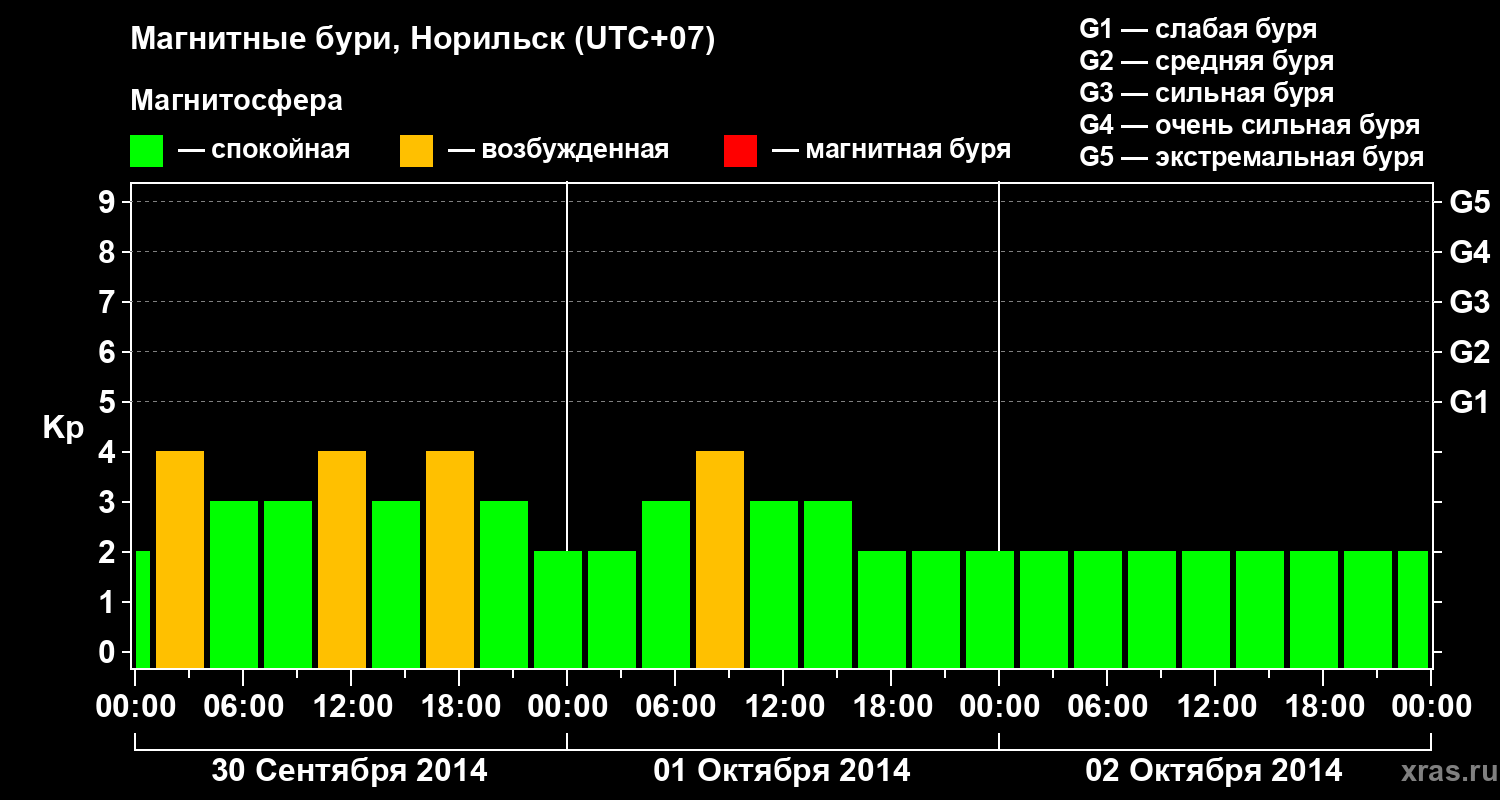Screen dimensions: 1500x800
Task: Click 'G4 — очень сильная буря' legend entry
Action: pos(1250,125)
